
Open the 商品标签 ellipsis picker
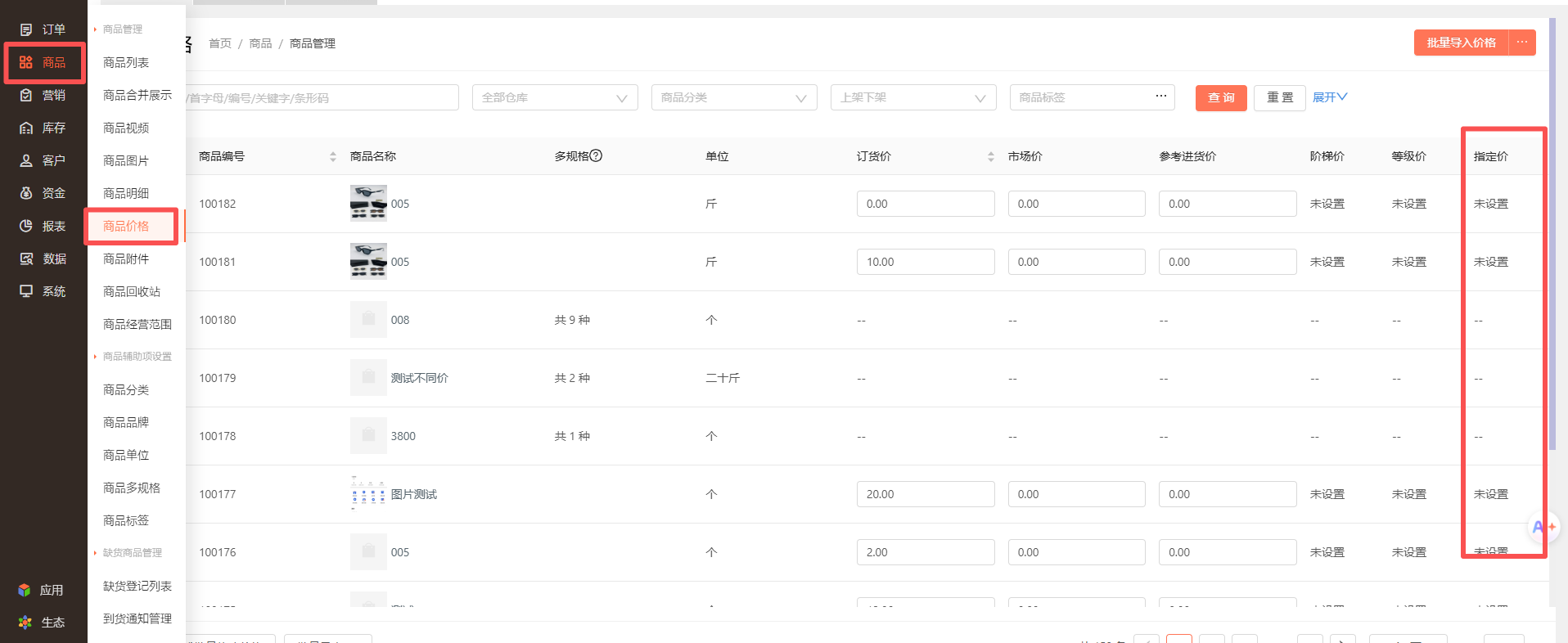tap(1160, 97)
